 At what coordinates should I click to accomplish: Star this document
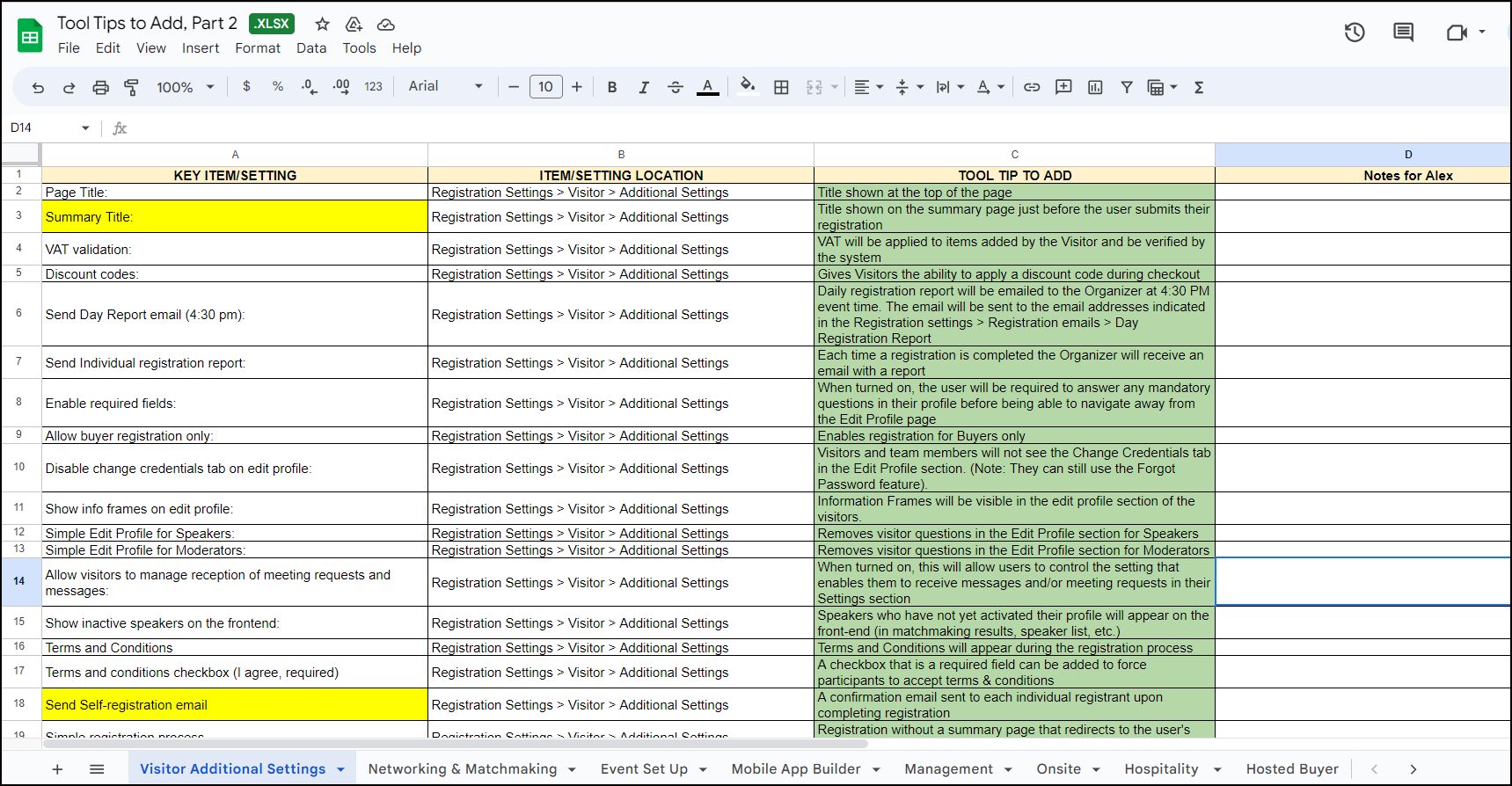(322, 24)
